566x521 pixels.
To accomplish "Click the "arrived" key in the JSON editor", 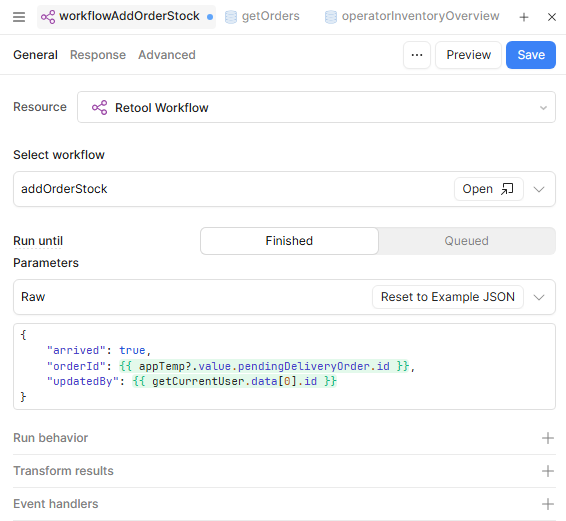I will pos(76,350).
